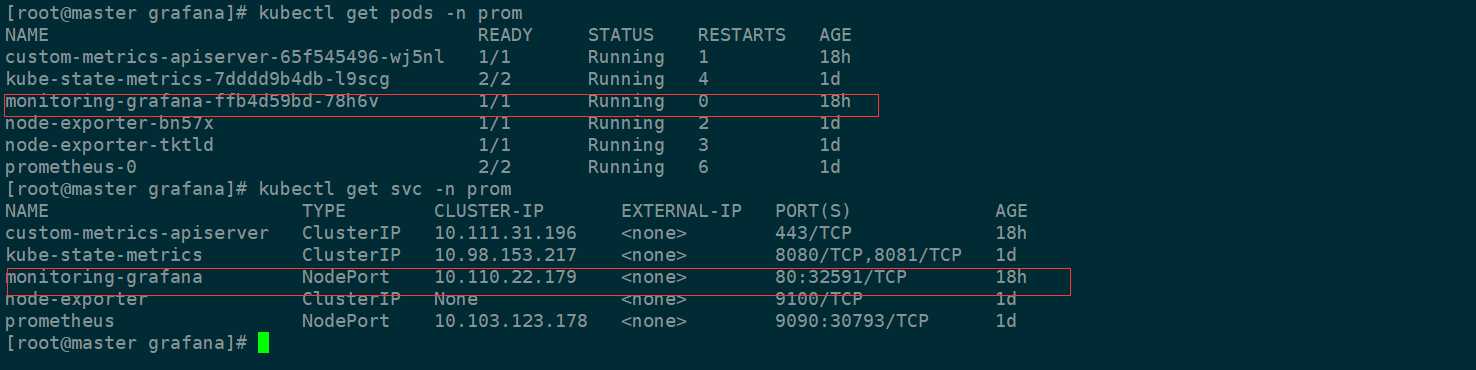Click the prometheus-0 pod name
Screen dimensions: 1476x370
pyautogui.click(x=70, y=167)
